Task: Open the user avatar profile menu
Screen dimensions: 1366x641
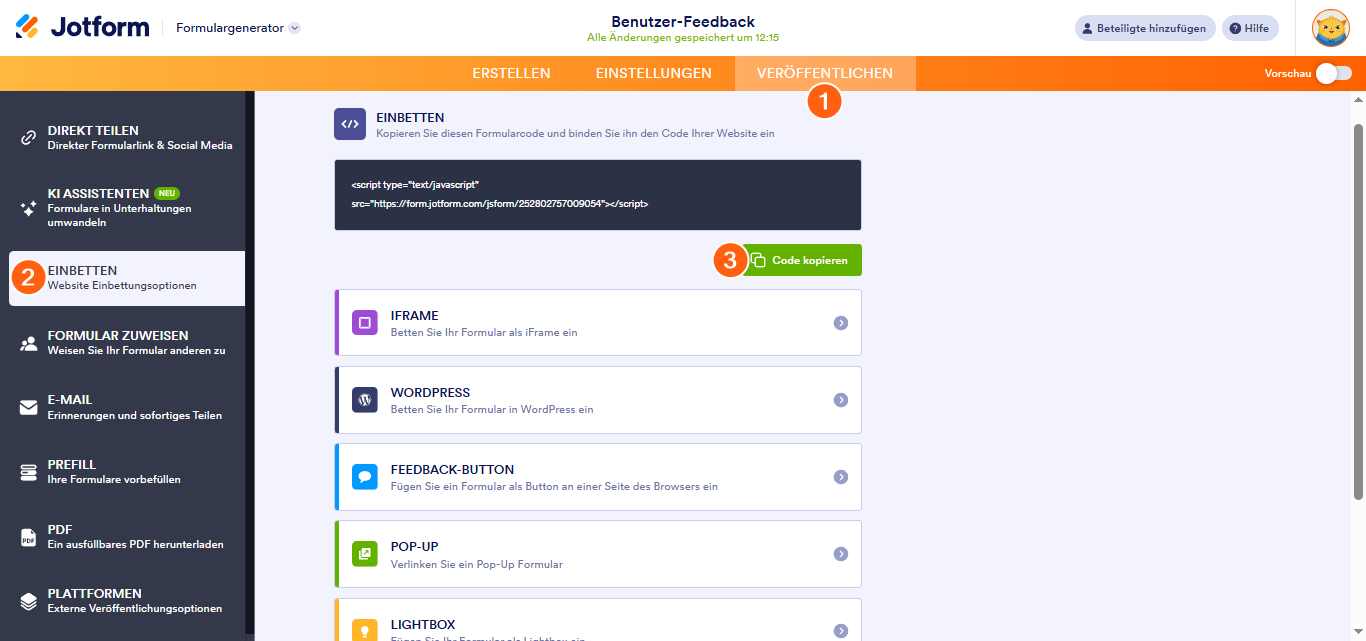Action: tap(1330, 28)
